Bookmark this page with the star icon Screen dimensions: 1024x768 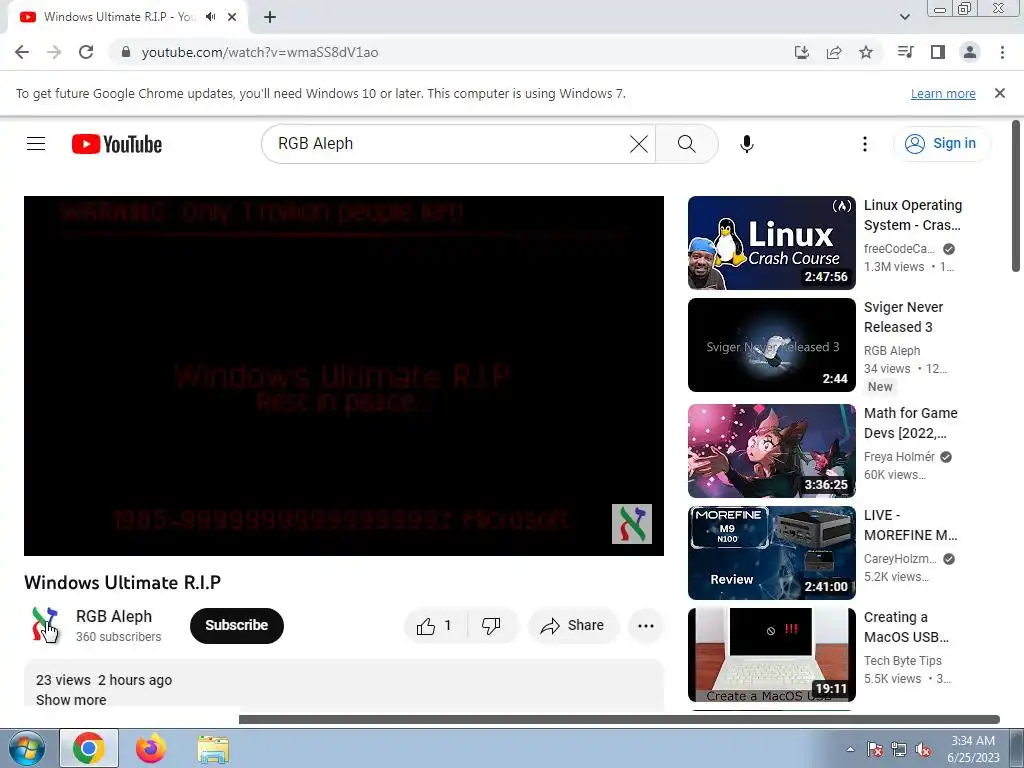(866, 52)
